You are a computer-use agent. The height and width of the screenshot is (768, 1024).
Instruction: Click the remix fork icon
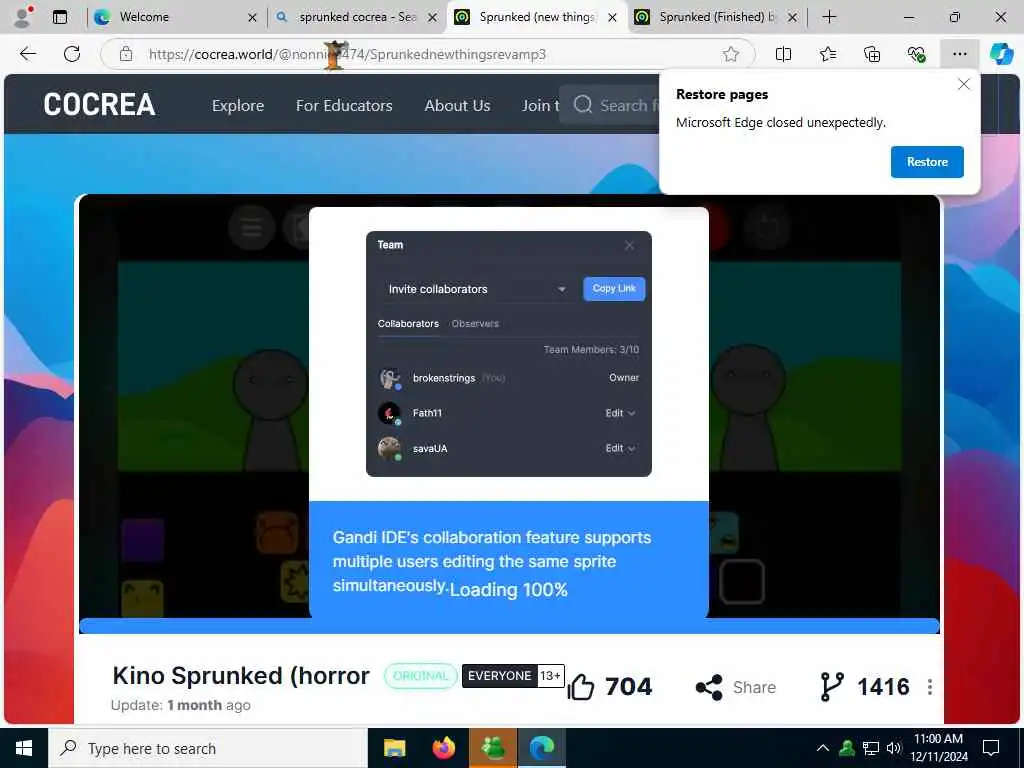click(x=831, y=687)
